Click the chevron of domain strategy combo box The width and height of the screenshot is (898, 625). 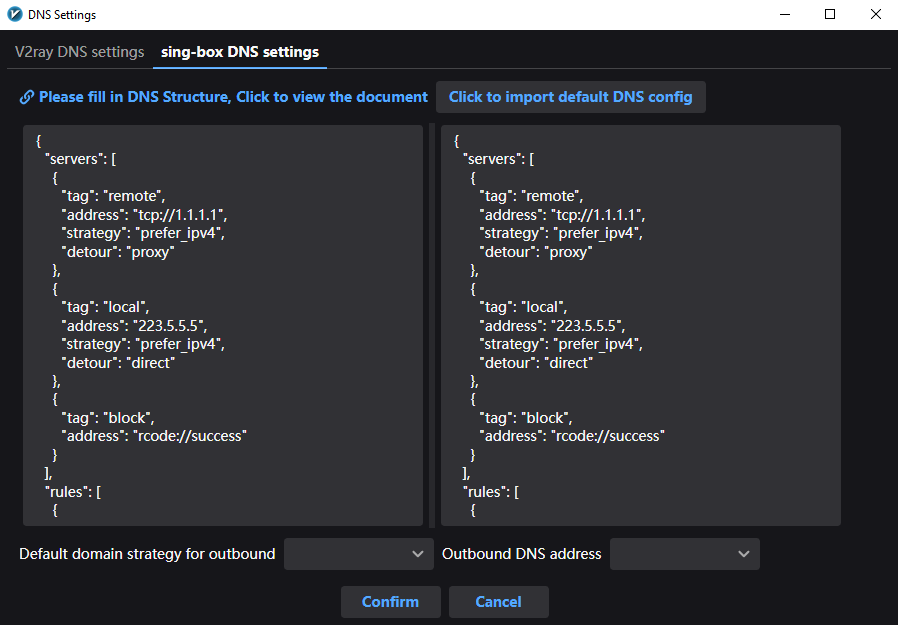point(418,554)
